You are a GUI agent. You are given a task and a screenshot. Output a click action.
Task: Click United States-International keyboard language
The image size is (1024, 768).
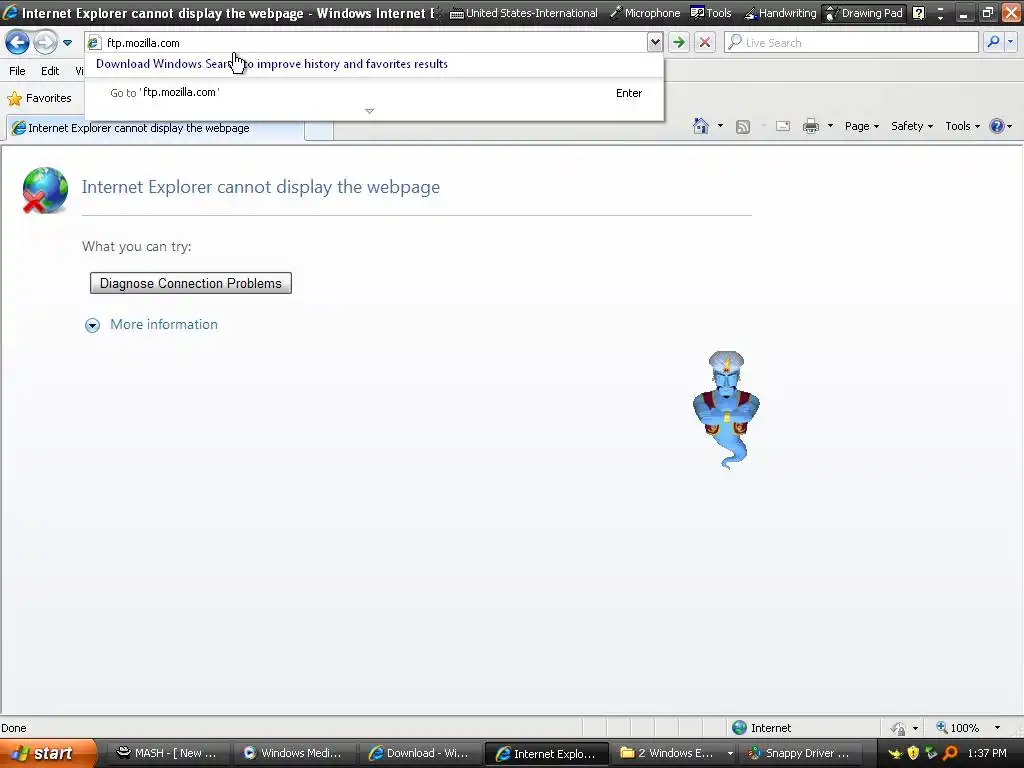click(524, 13)
